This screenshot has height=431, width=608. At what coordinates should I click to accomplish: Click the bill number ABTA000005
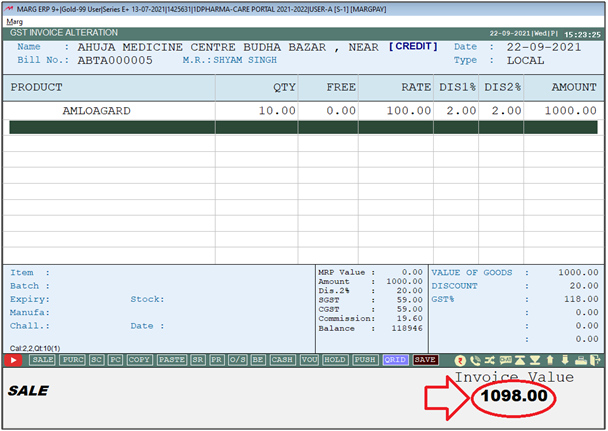tap(115, 60)
